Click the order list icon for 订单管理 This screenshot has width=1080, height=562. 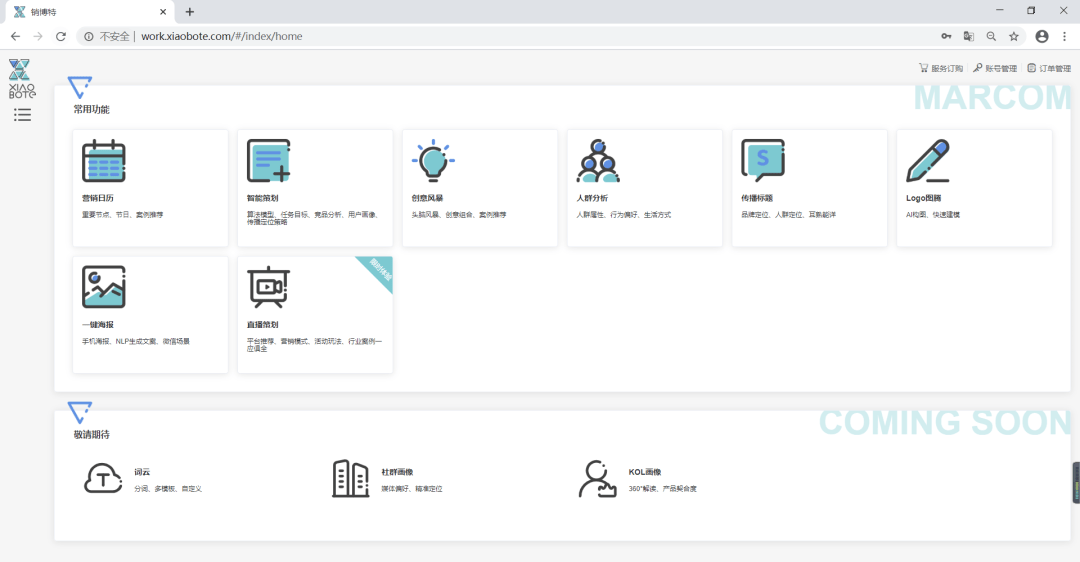tap(1031, 67)
